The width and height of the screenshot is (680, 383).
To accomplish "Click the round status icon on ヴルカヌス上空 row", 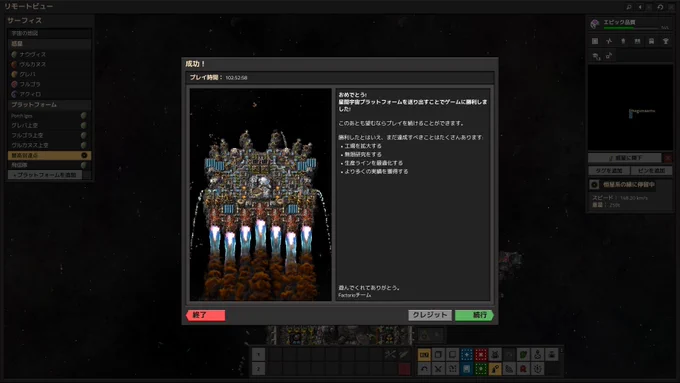I will (84, 145).
